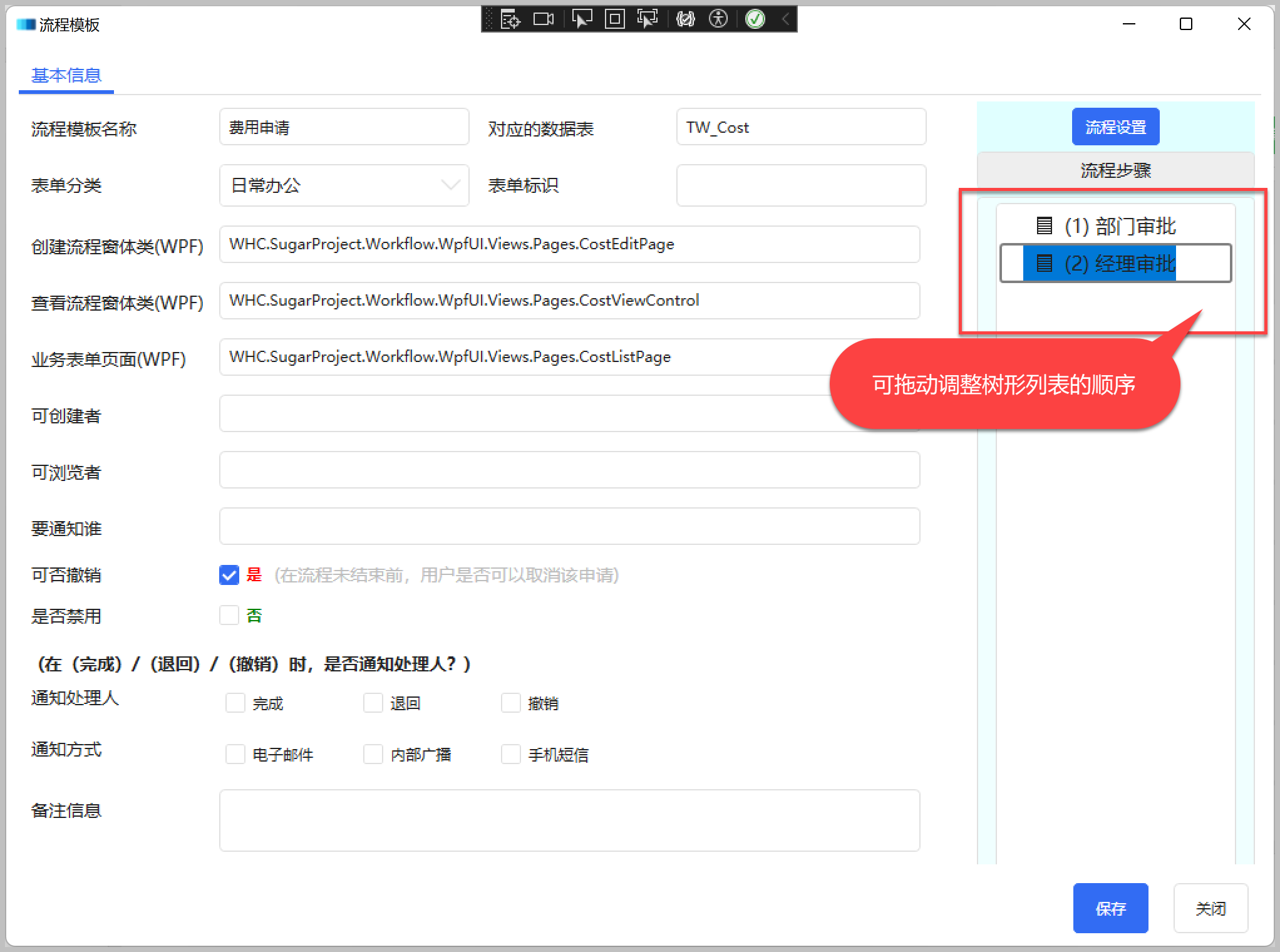1280x952 pixels.
Task: Enable 手机短信 notification method
Action: pos(511,754)
